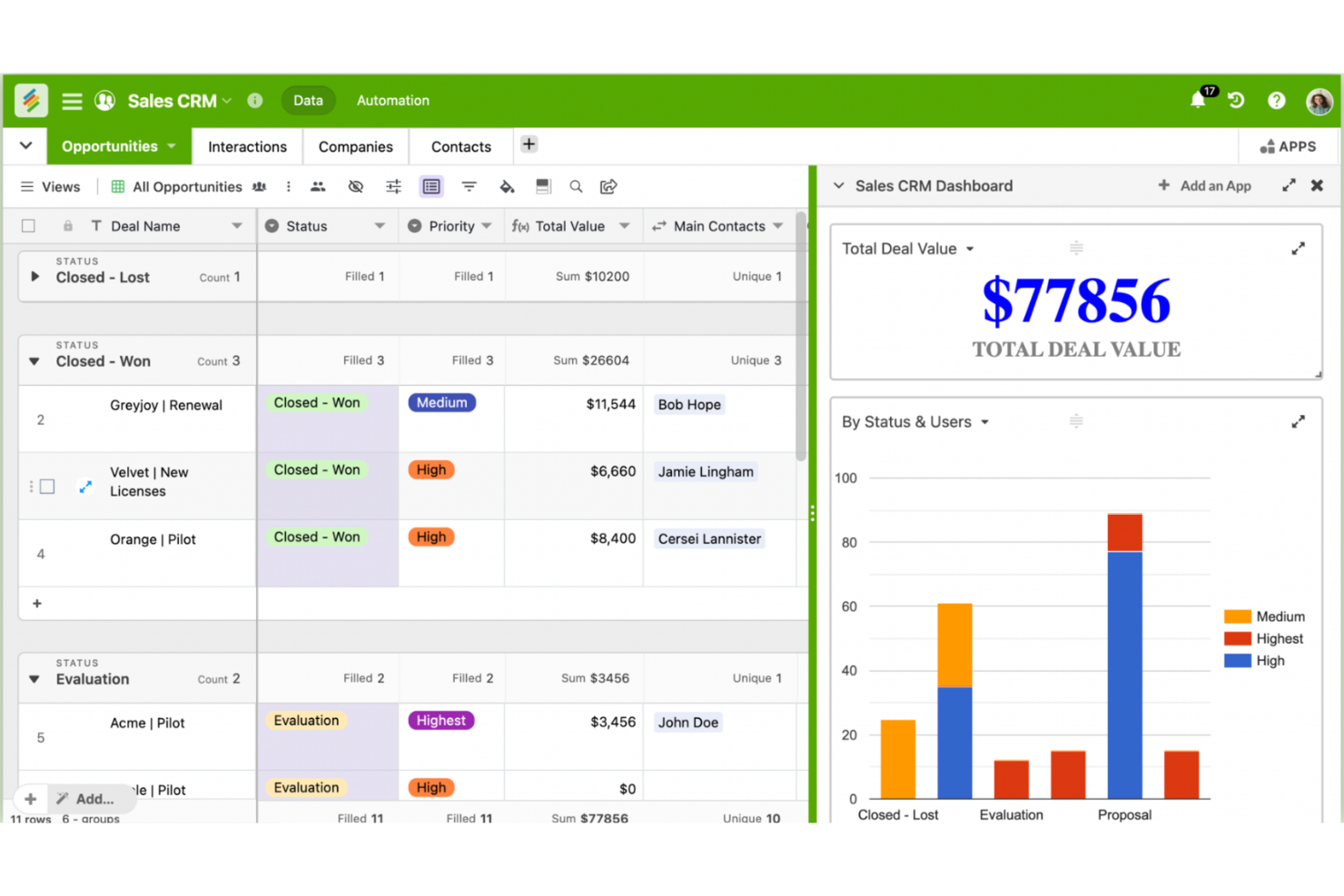This screenshot has width=1344, height=896.
Task: Open the revision history icon
Action: click(x=1236, y=100)
